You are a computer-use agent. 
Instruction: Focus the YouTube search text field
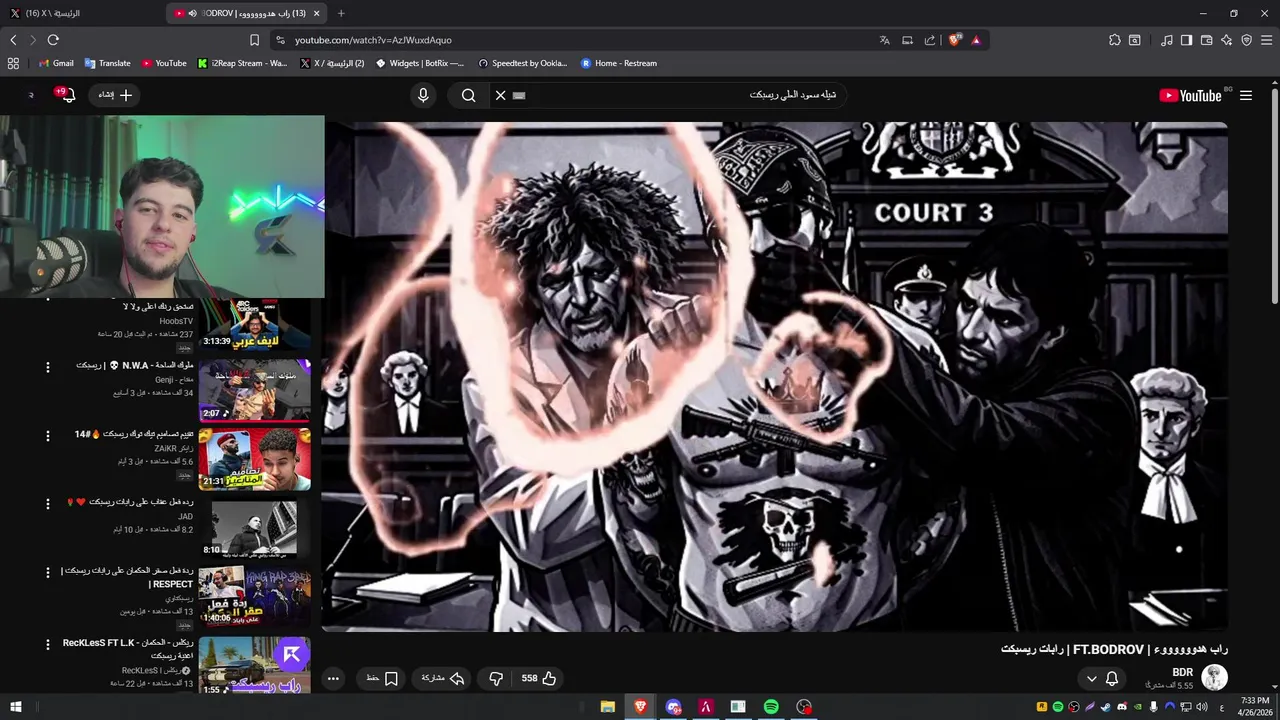click(680, 95)
